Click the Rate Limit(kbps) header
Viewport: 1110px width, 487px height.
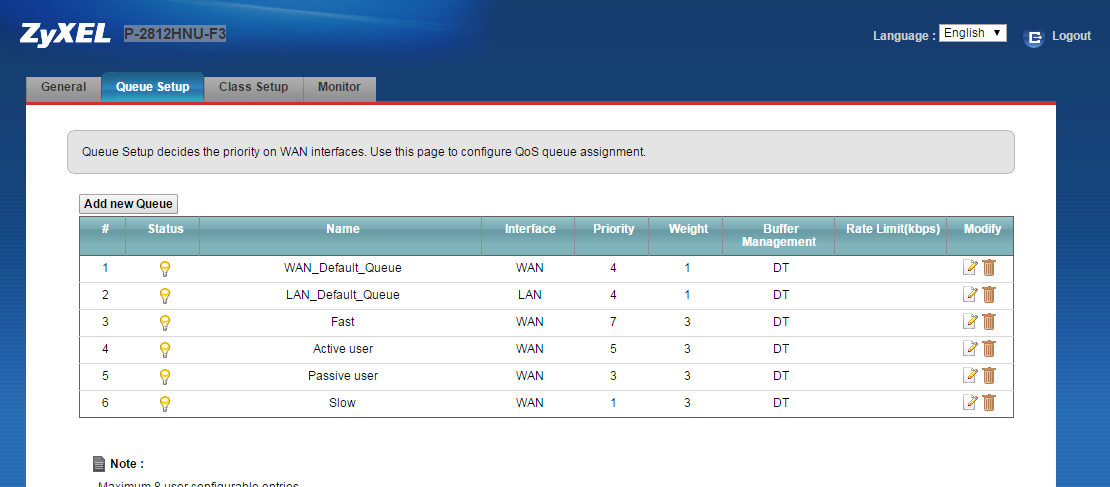[893, 229]
